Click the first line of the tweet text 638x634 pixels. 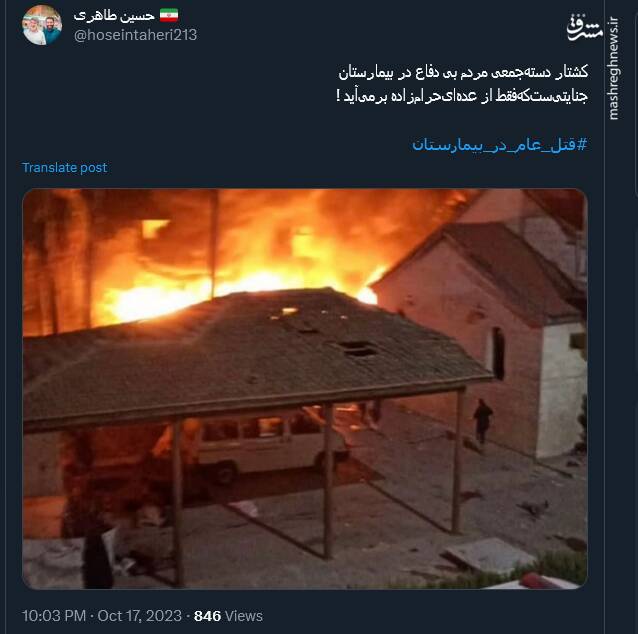463,73
